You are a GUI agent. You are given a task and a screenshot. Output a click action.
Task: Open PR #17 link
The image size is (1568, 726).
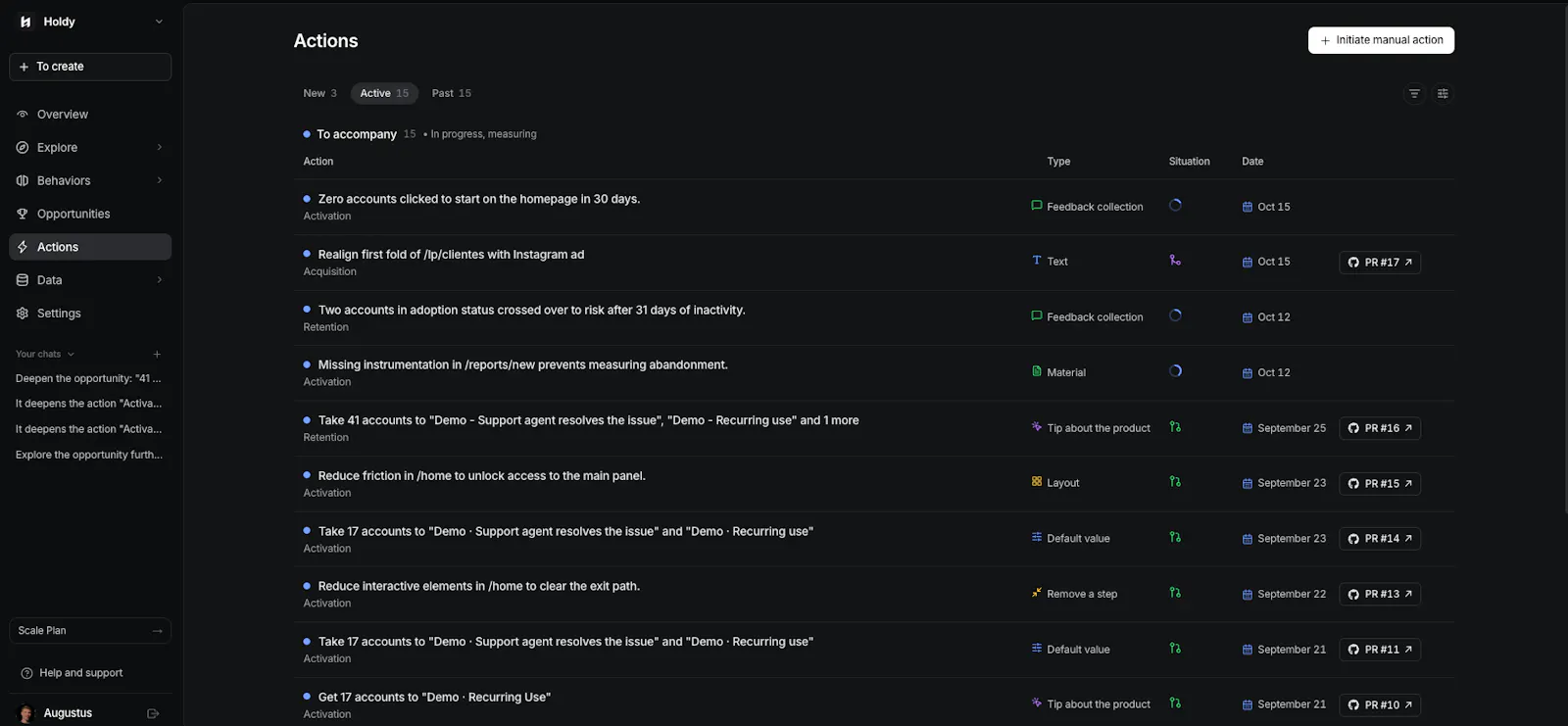tap(1380, 263)
